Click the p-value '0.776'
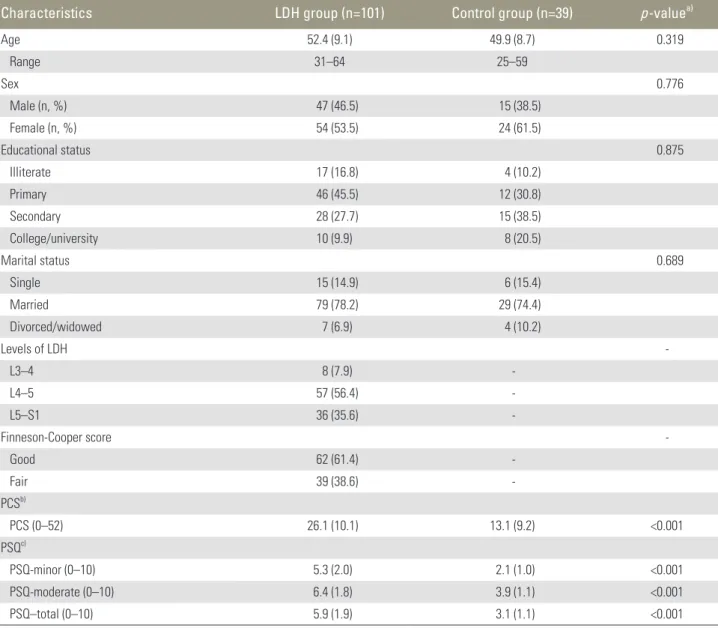This screenshot has height=628, width=718. coord(669,83)
